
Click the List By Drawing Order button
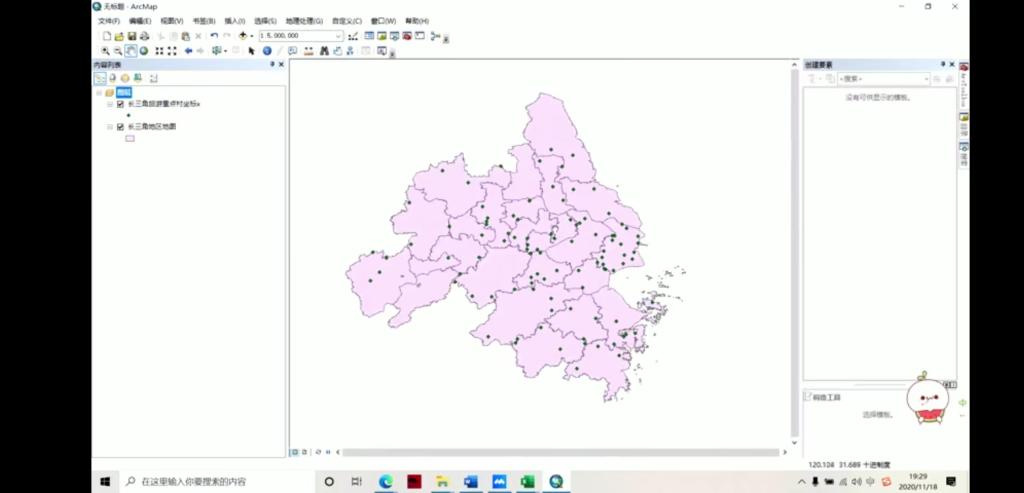100,77
